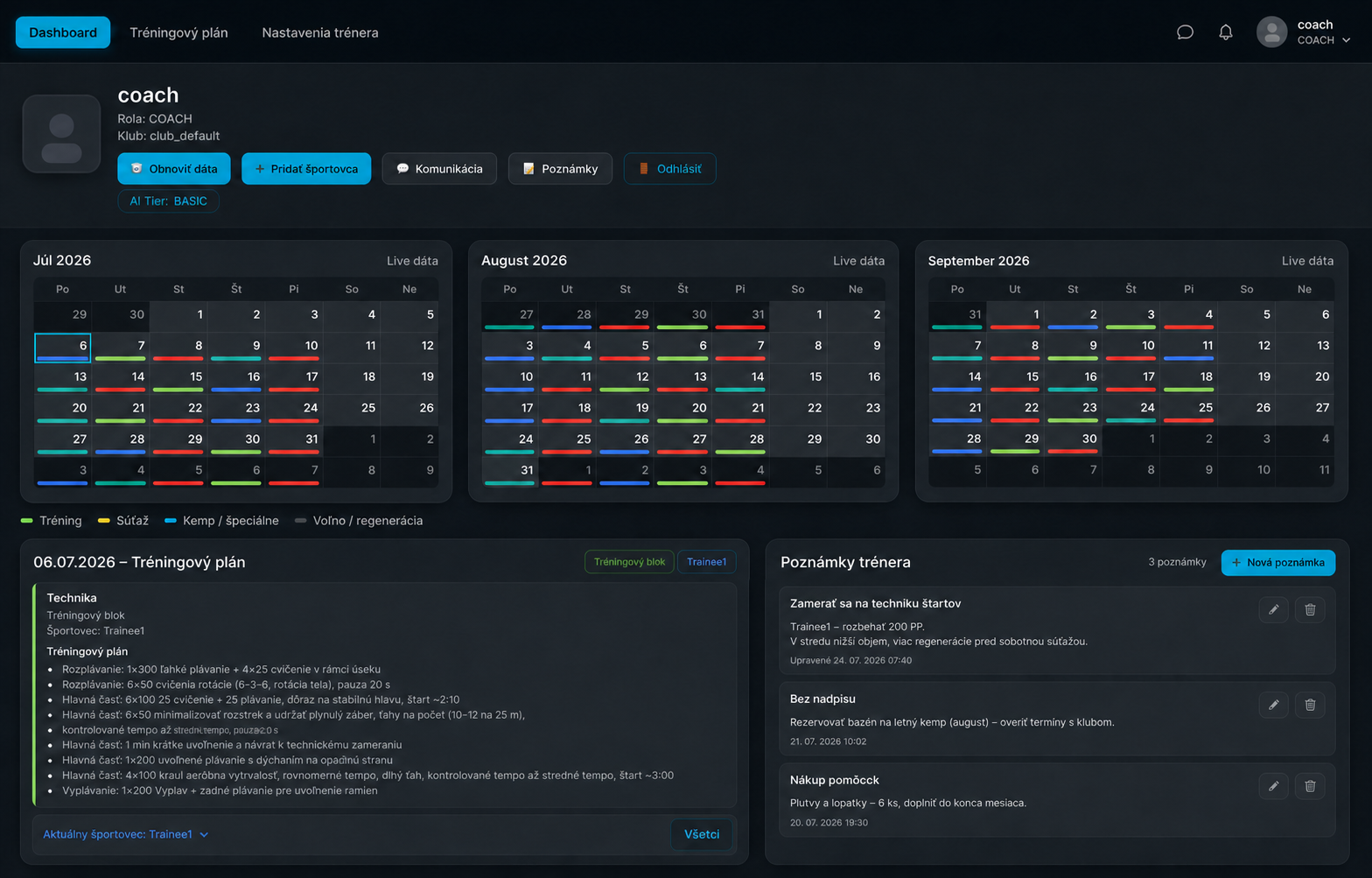Viewport: 1372px width, 878px height.
Task: Click the '20. 07. 2026 19:30' note timestamp
Action: [x=829, y=823]
